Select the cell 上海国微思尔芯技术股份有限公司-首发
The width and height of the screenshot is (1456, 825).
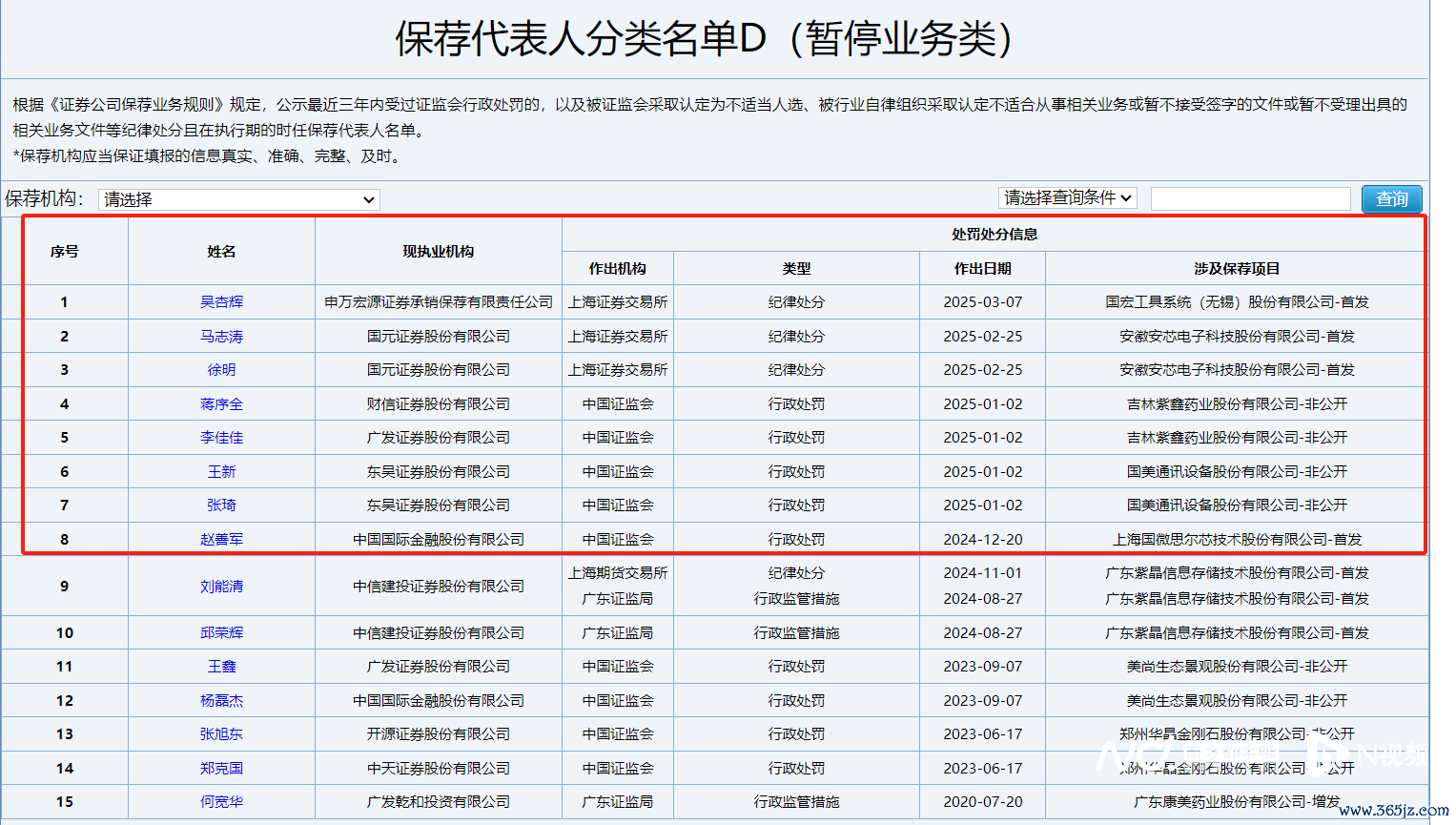click(1237, 539)
